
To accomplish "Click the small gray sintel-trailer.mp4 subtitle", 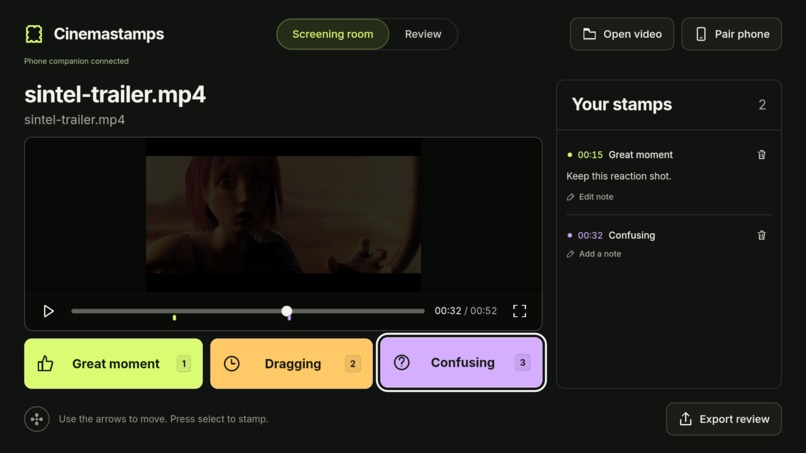I will [x=75, y=120].
